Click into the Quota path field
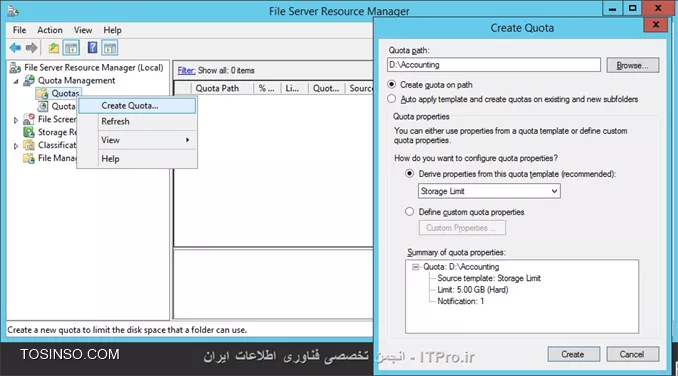This screenshot has width=678, height=376. point(494,65)
